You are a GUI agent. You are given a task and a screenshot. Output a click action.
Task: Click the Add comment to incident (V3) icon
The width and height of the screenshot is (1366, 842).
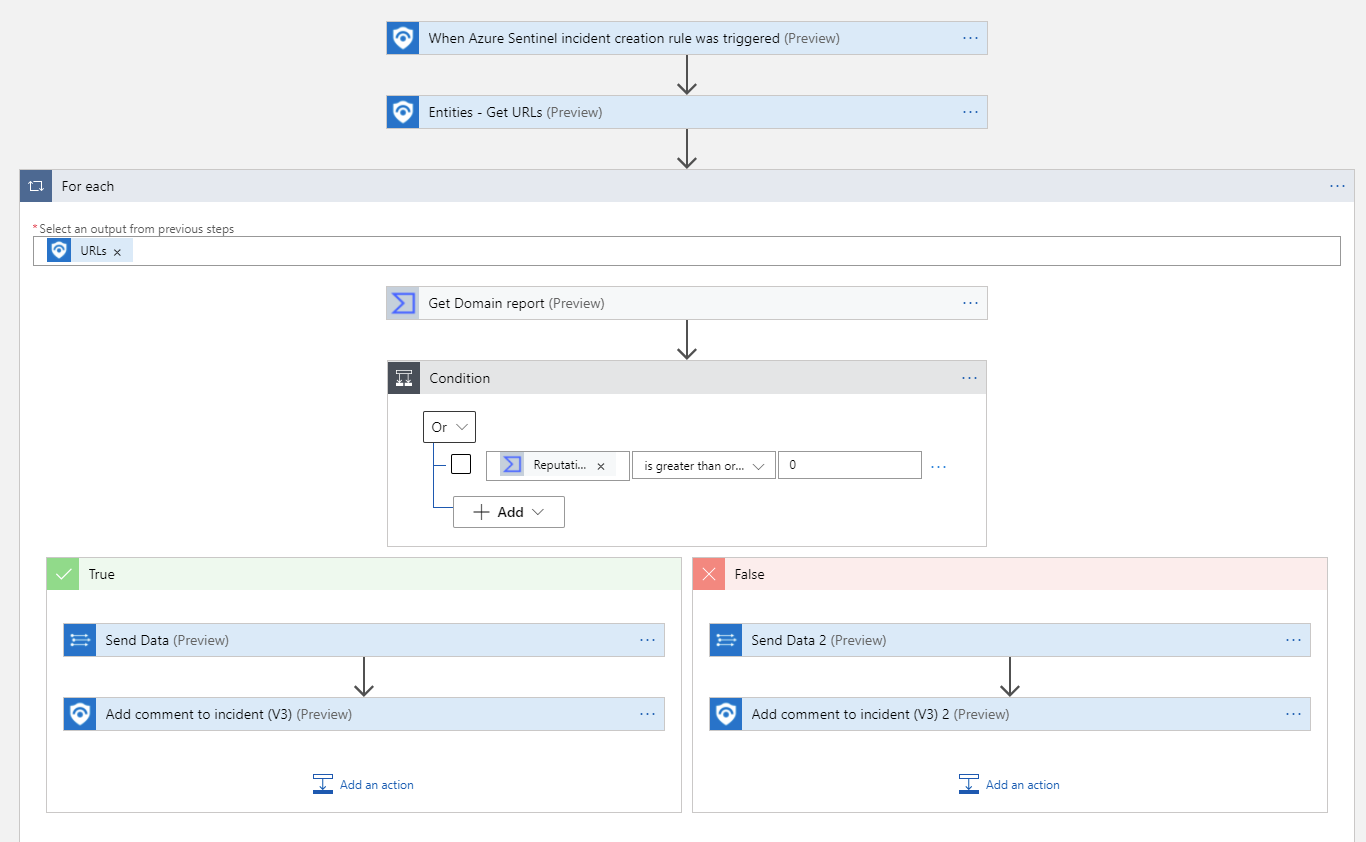tap(80, 714)
